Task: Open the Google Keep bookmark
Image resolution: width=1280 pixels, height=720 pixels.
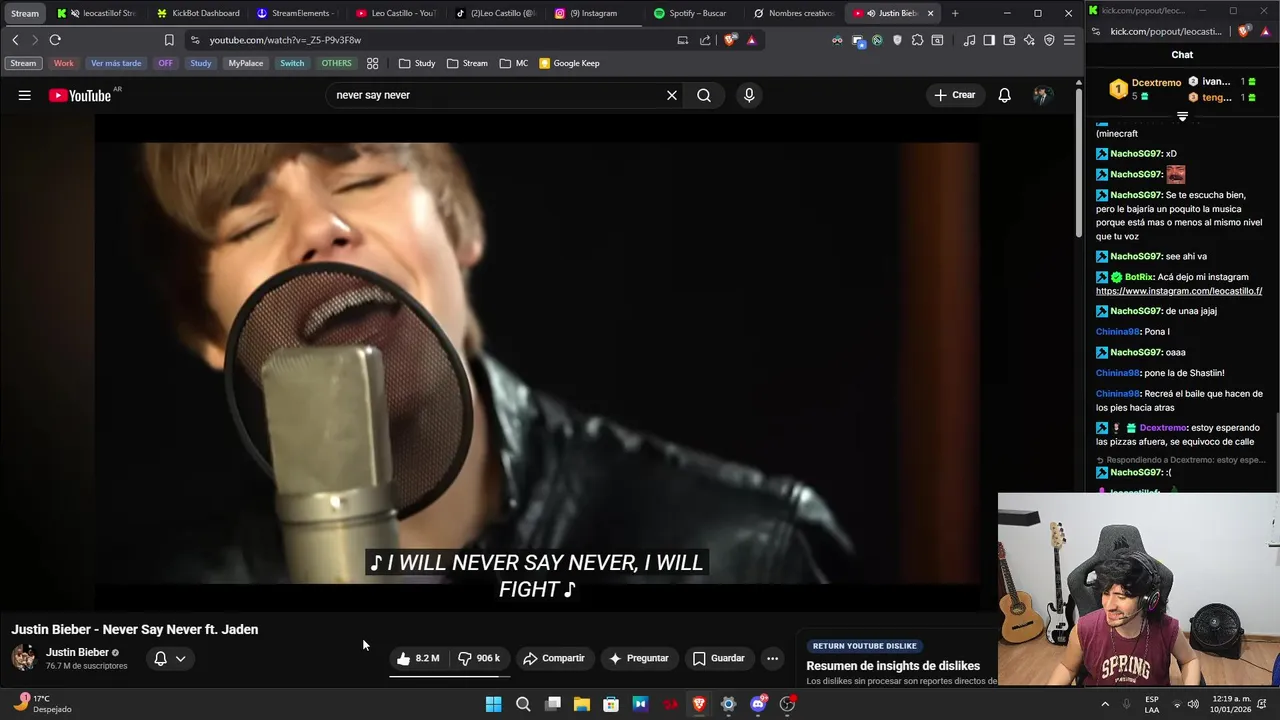Action: tap(569, 63)
